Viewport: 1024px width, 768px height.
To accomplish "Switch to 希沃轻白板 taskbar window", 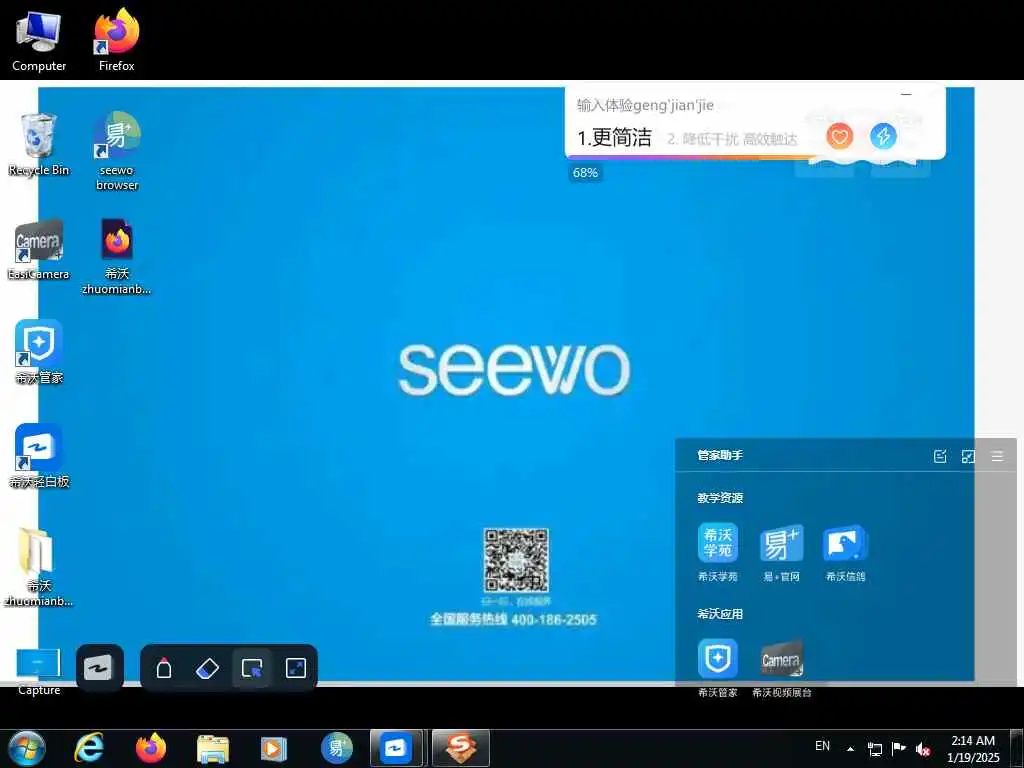I will (397, 748).
